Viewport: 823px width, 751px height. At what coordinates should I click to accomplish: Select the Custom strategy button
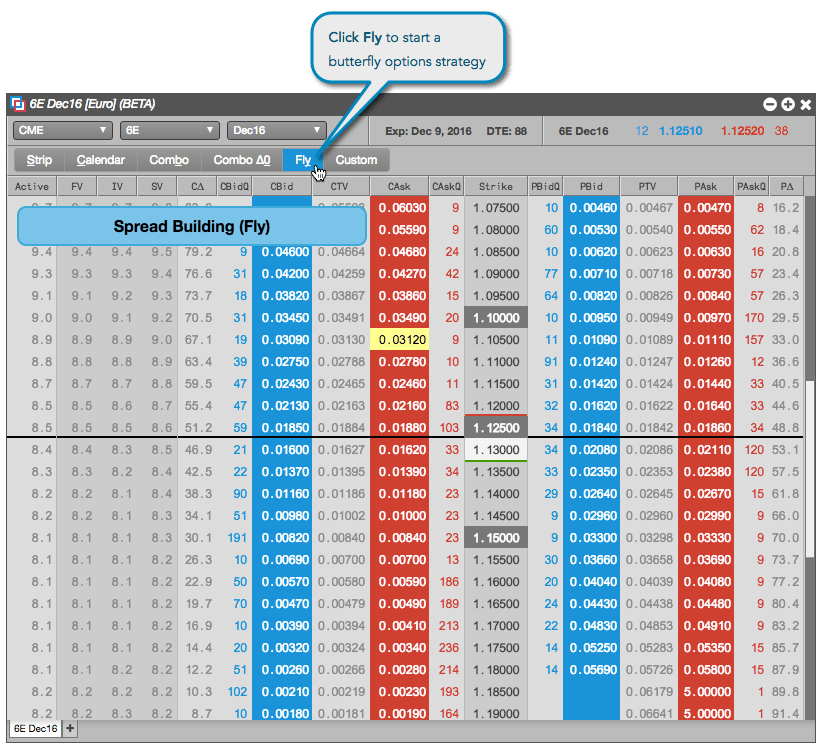click(x=356, y=160)
